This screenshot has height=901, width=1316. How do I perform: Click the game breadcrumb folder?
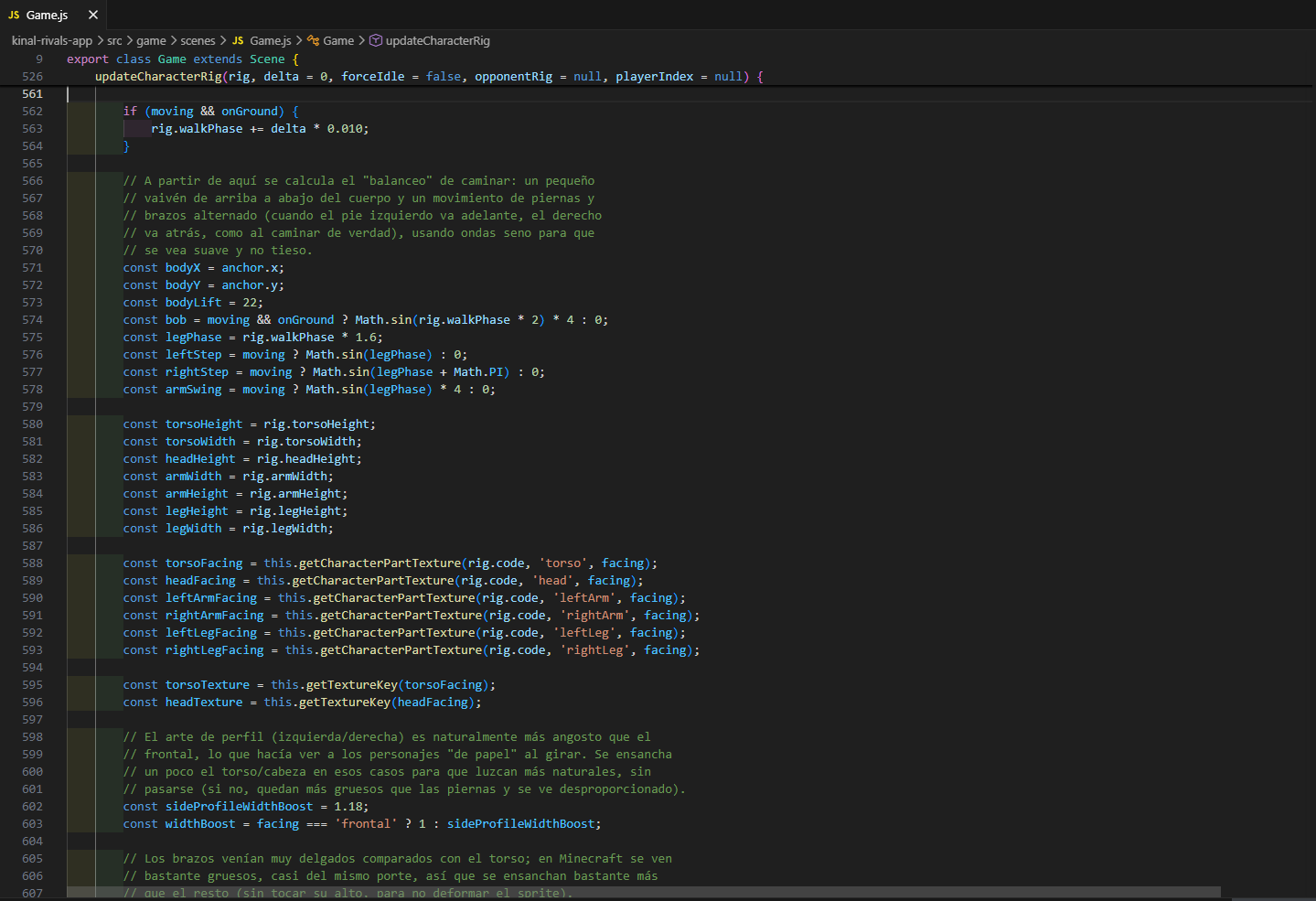click(x=152, y=40)
